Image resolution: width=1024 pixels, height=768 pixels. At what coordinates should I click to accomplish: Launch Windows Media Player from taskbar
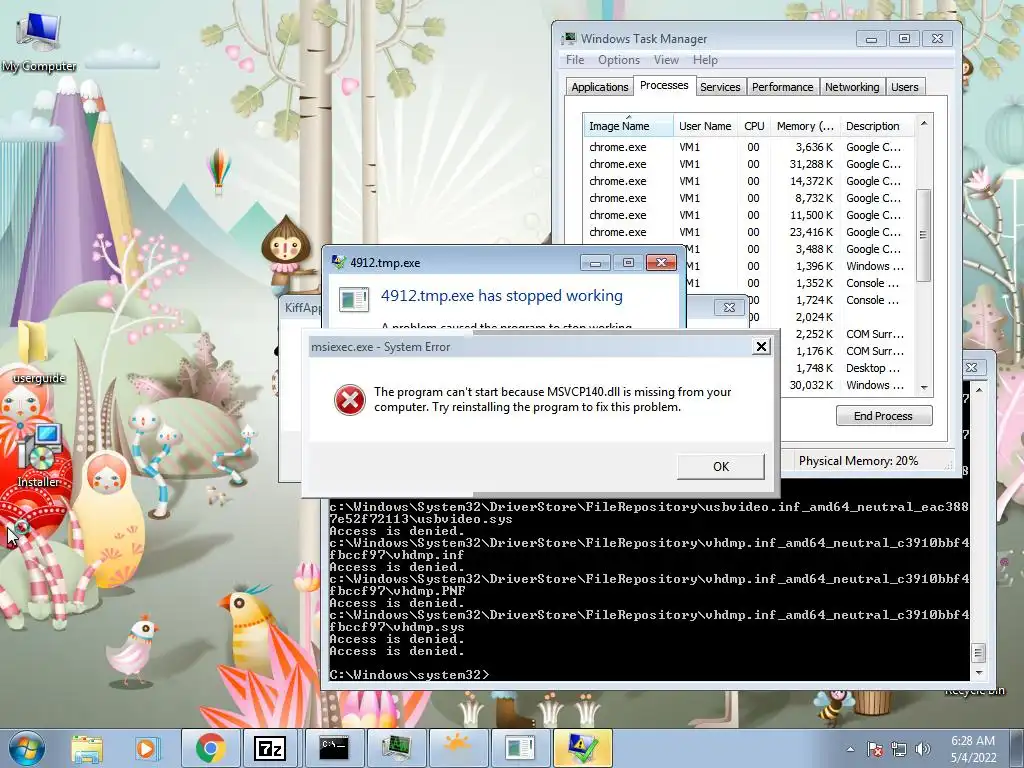click(x=146, y=748)
